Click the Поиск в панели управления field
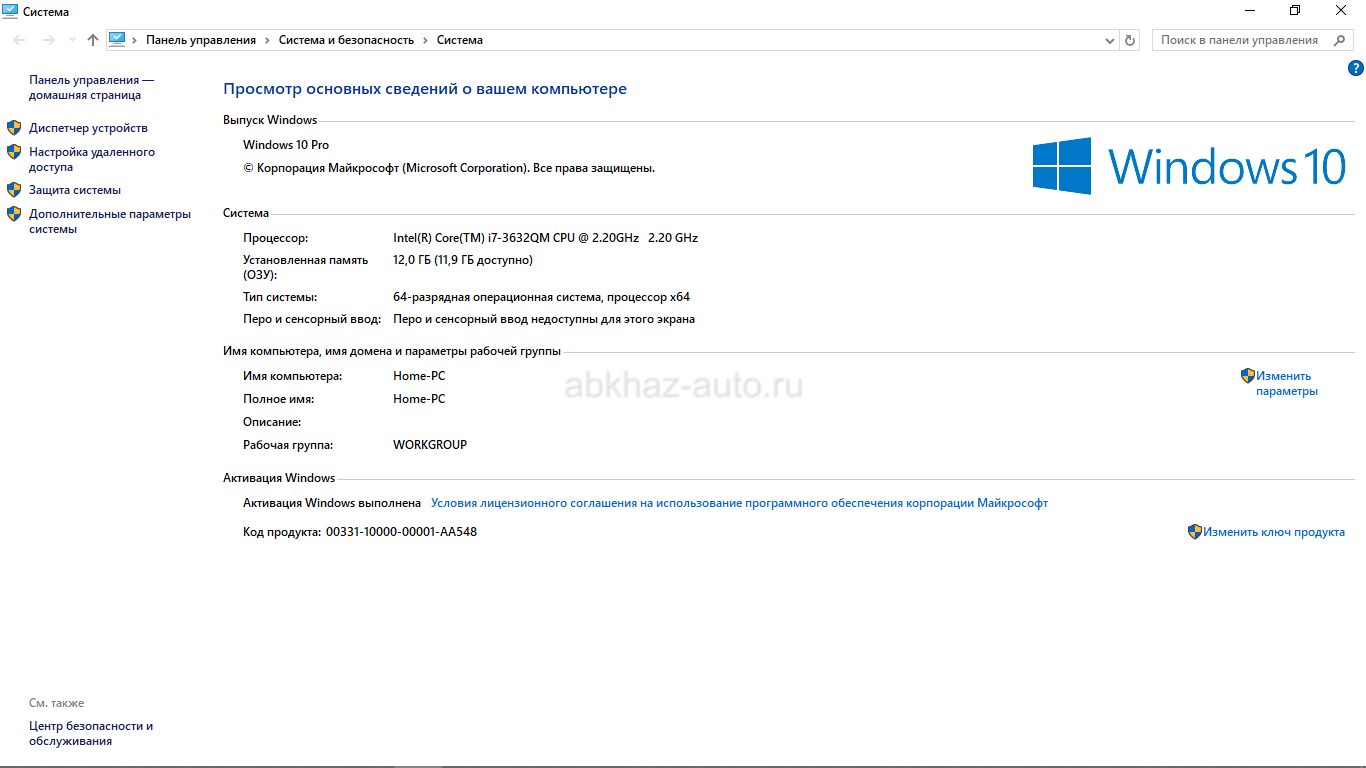1366x768 pixels. pos(1240,40)
